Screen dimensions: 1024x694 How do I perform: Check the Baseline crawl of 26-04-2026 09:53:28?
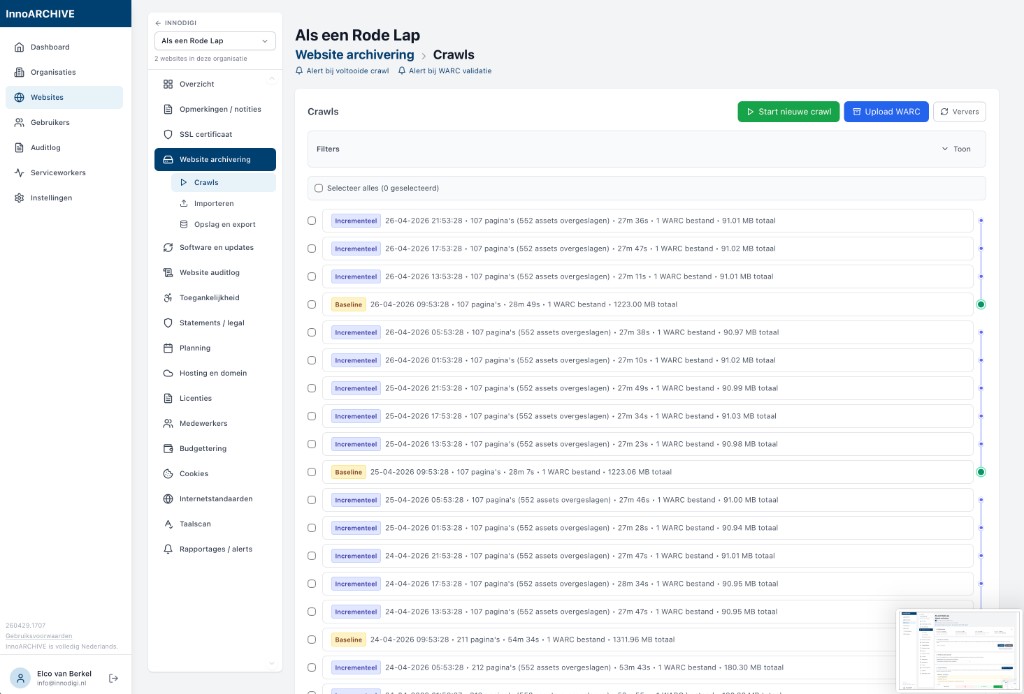[x=312, y=304]
